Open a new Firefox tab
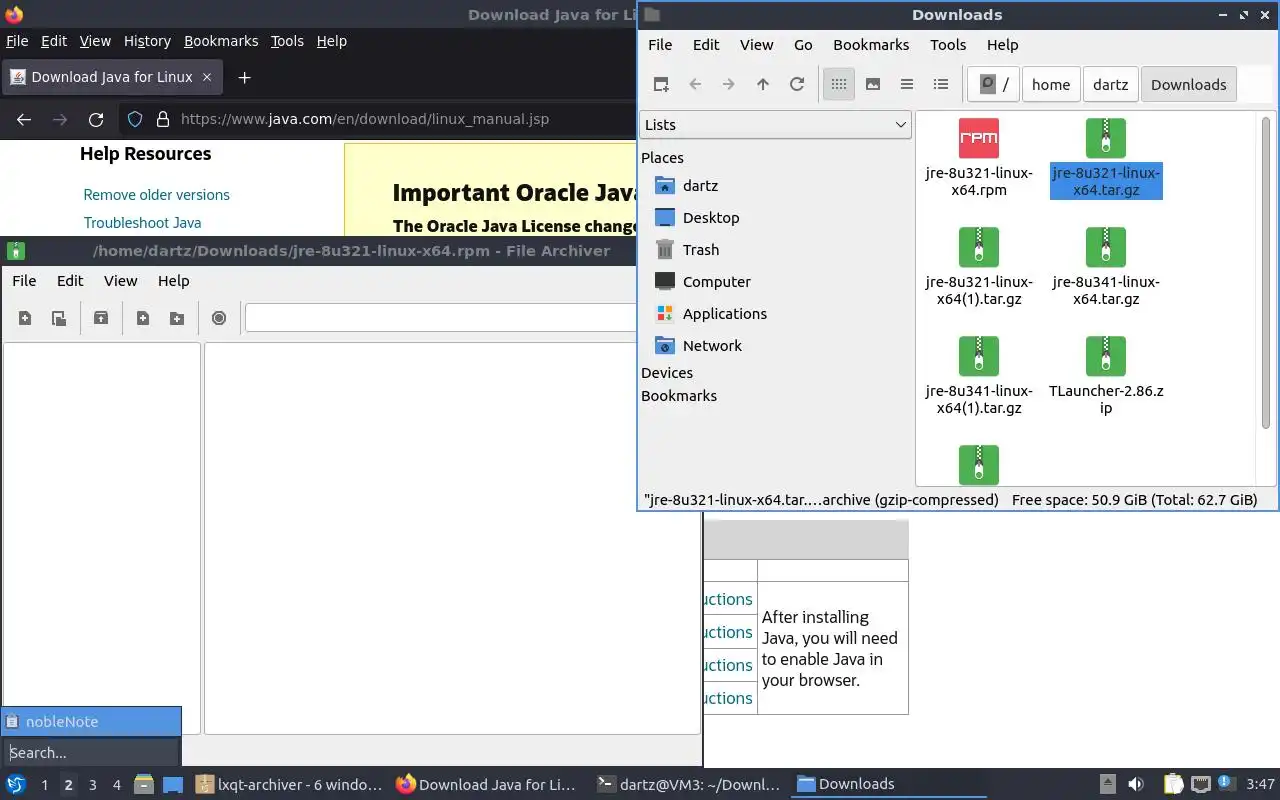Viewport: 1280px width, 800px height. (245, 77)
